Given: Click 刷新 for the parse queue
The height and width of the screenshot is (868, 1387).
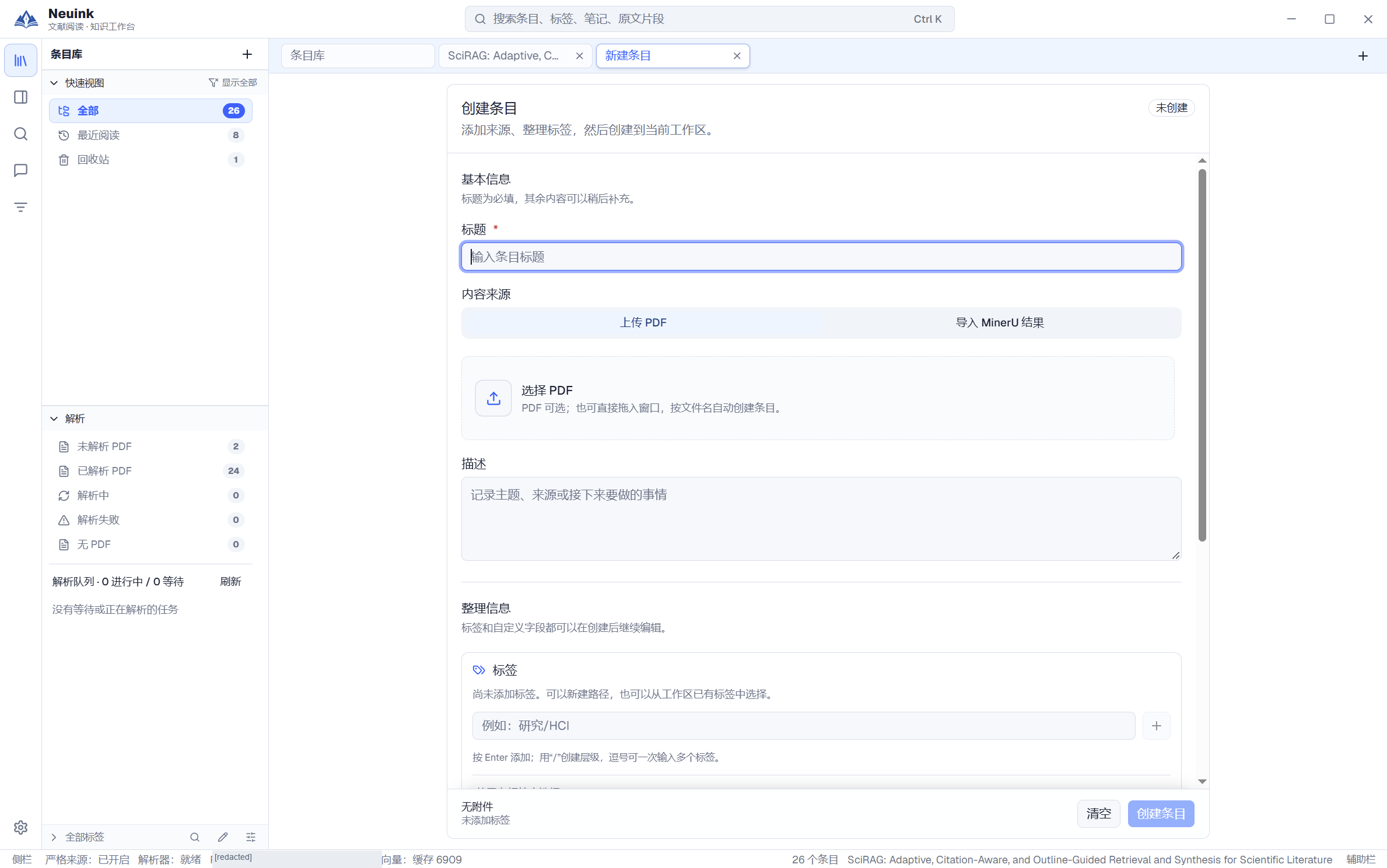Looking at the screenshot, I should [x=230, y=581].
